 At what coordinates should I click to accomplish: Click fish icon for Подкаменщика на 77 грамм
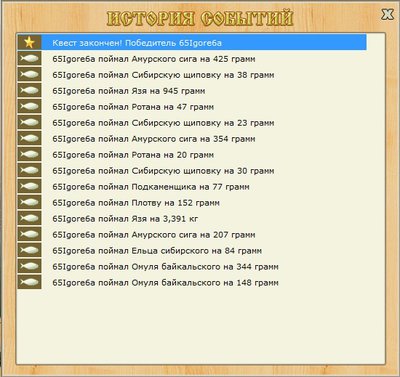tap(29, 187)
